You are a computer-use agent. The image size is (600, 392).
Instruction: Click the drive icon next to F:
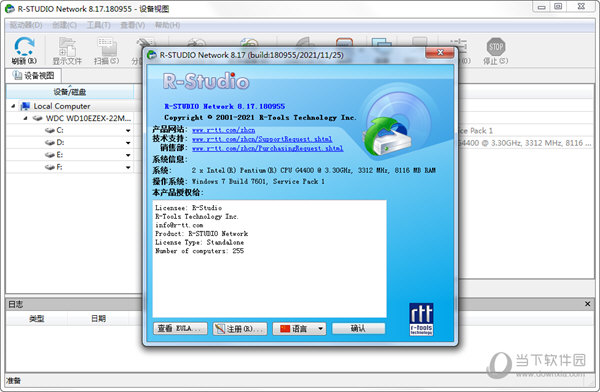[50, 167]
